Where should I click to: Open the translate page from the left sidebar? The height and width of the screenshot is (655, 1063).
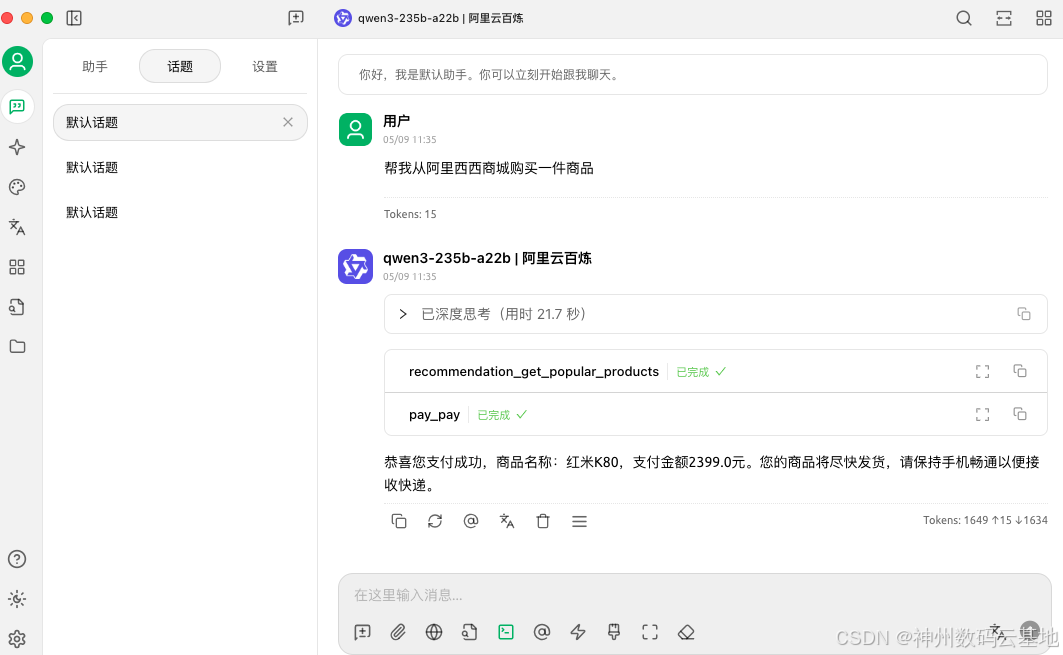click(x=18, y=227)
